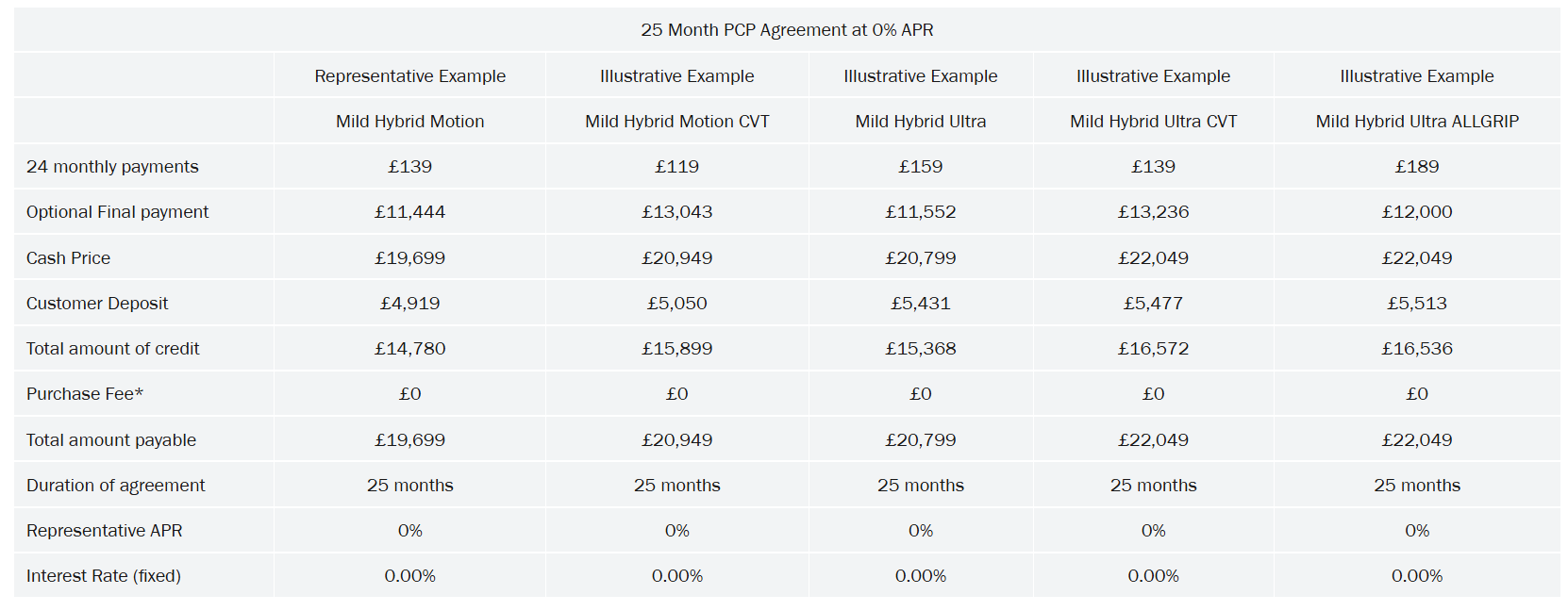Click the £5,513 customer deposit cell
1568x611 pixels.
pyautogui.click(x=1416, y=304)
